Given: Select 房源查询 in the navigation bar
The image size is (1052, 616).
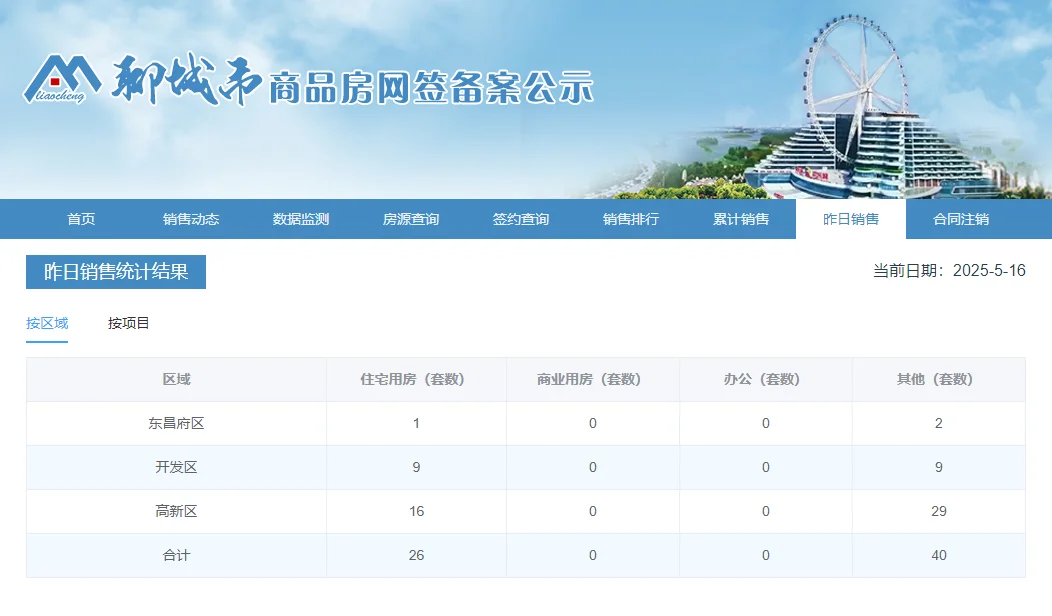Looking at the screenshot, I should (411, 219).
